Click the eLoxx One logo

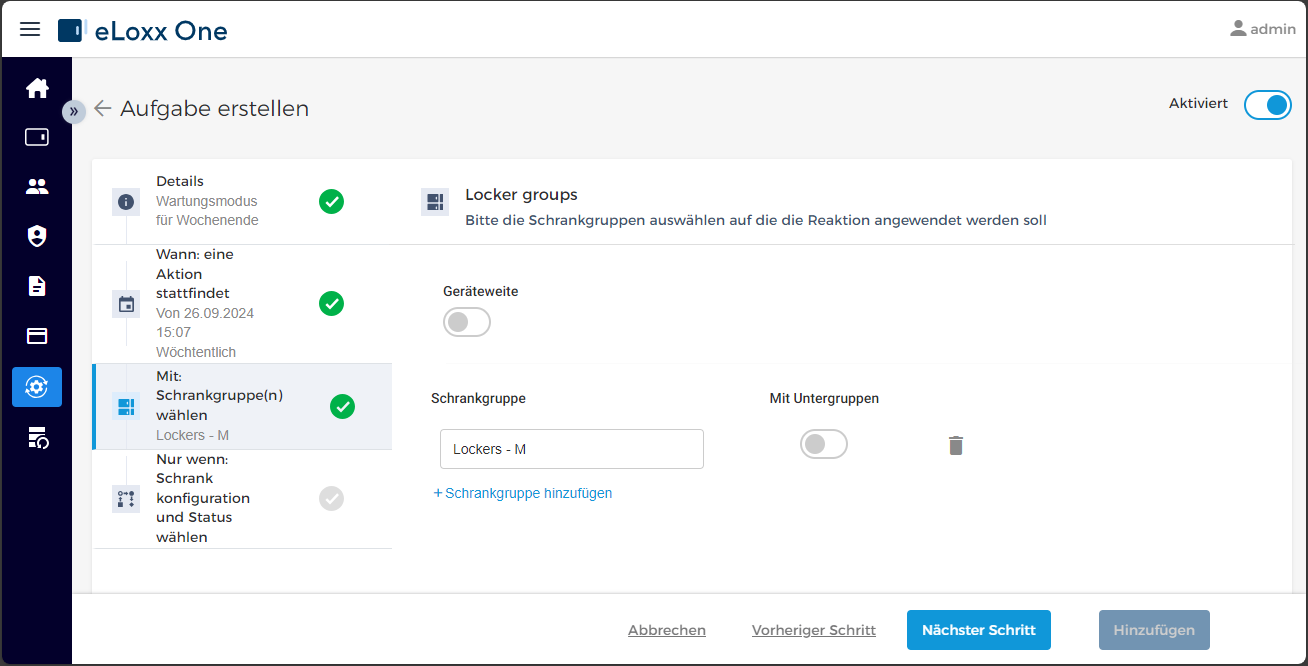[143, 31]
